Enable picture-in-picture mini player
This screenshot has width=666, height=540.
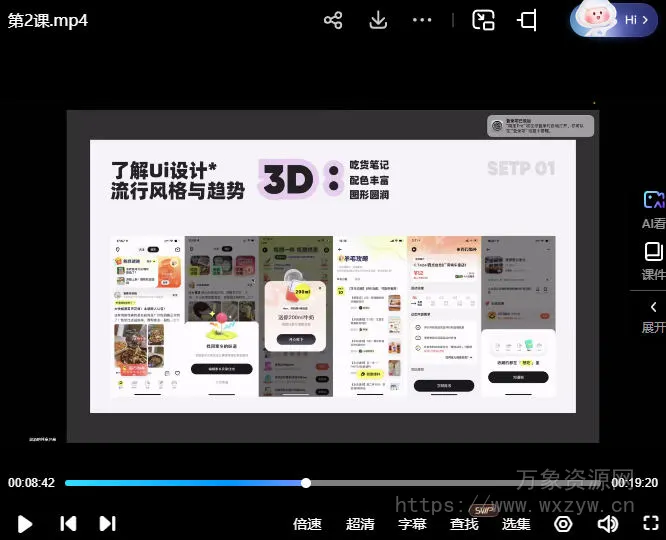(484, 20)
